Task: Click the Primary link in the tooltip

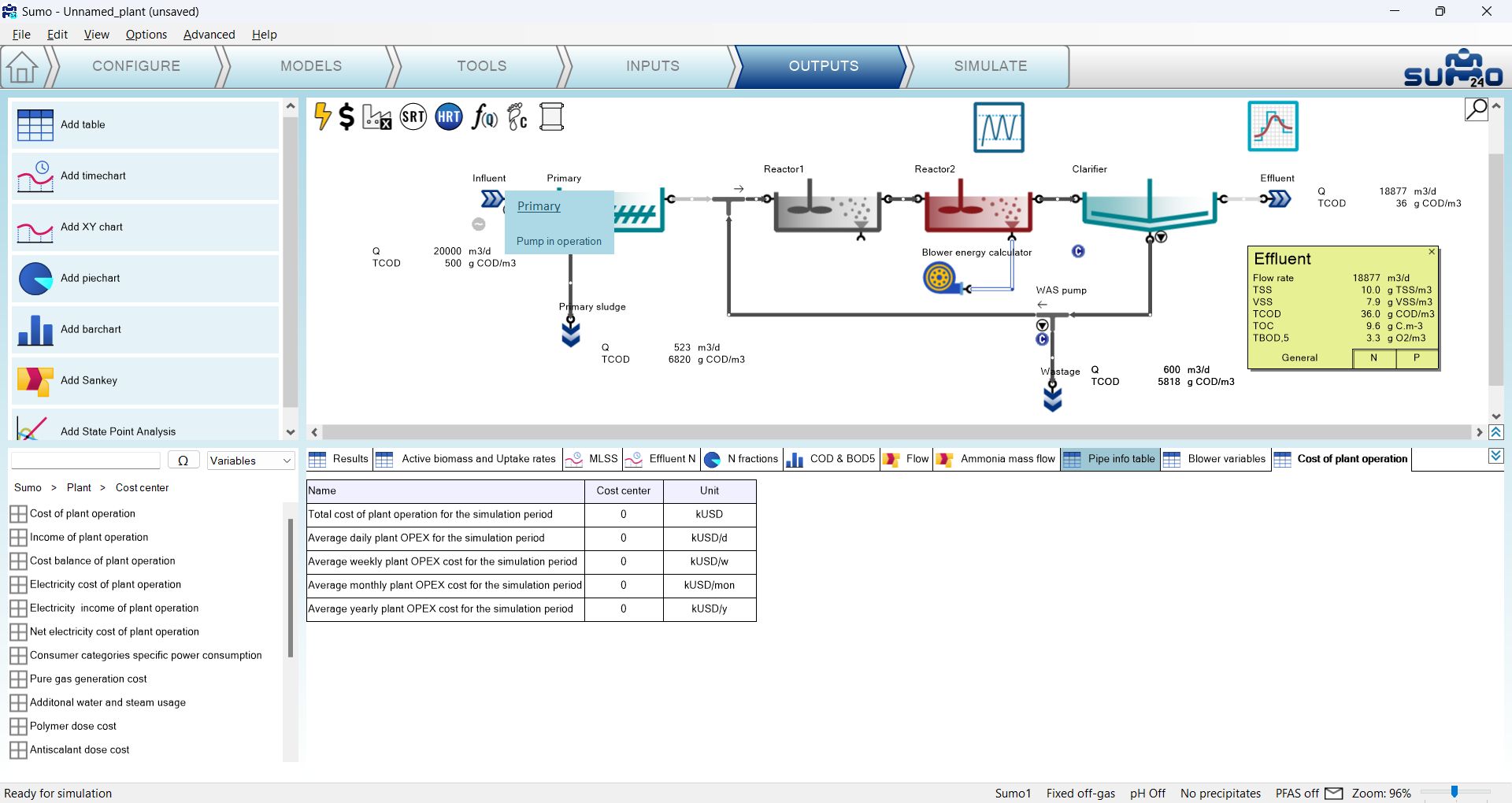Action: [x=539, y=206]
